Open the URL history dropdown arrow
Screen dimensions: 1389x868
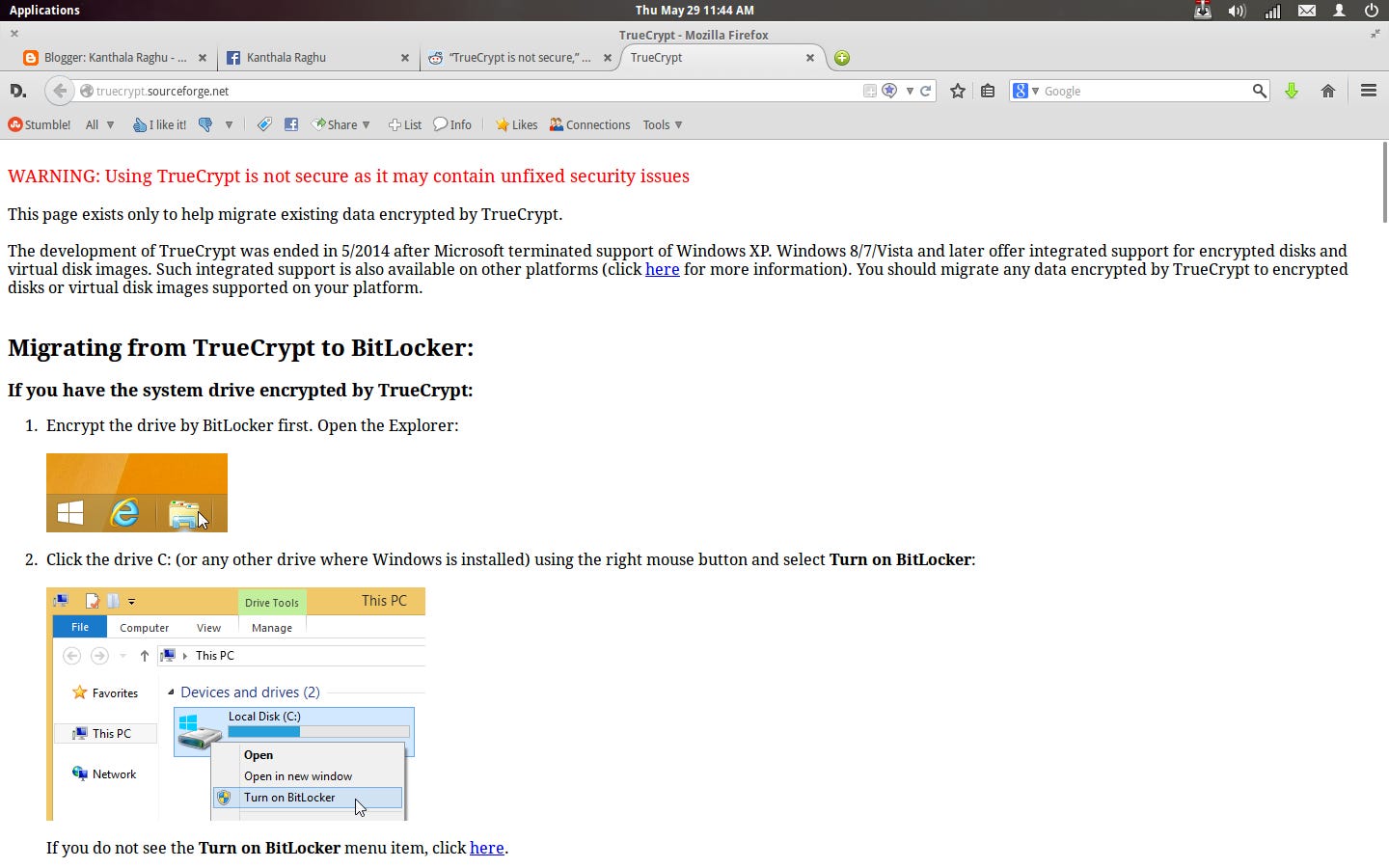[x=909, y=91]
